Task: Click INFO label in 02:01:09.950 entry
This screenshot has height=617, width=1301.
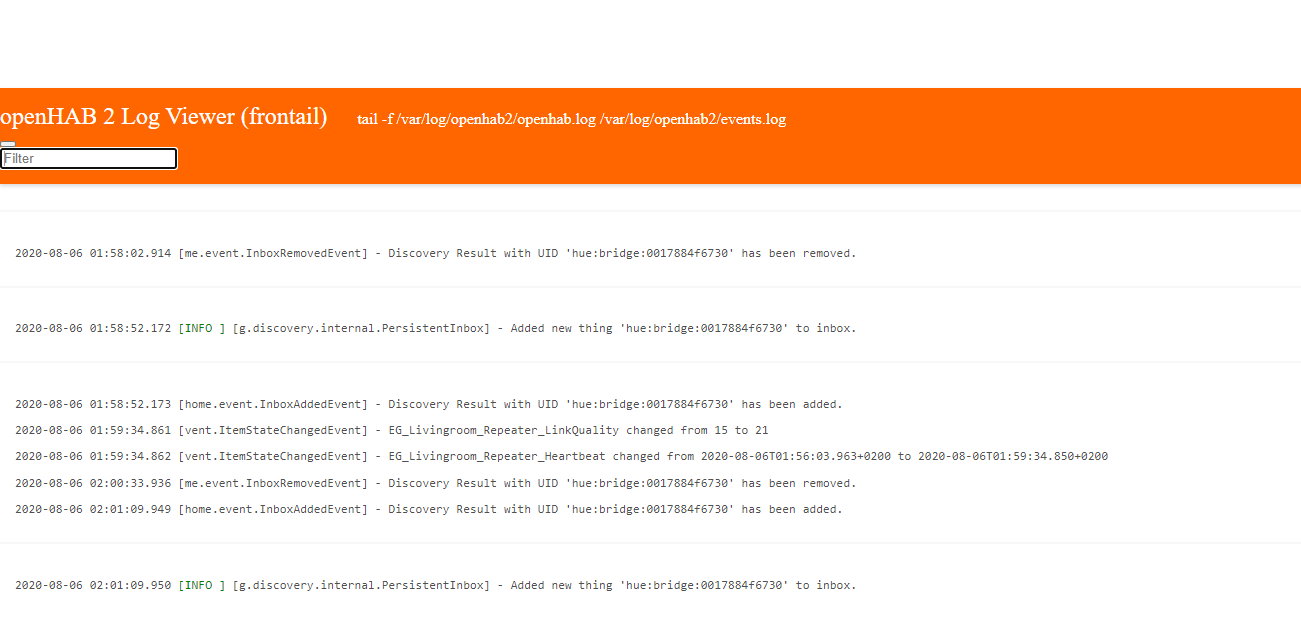Action: pos(198,586)
